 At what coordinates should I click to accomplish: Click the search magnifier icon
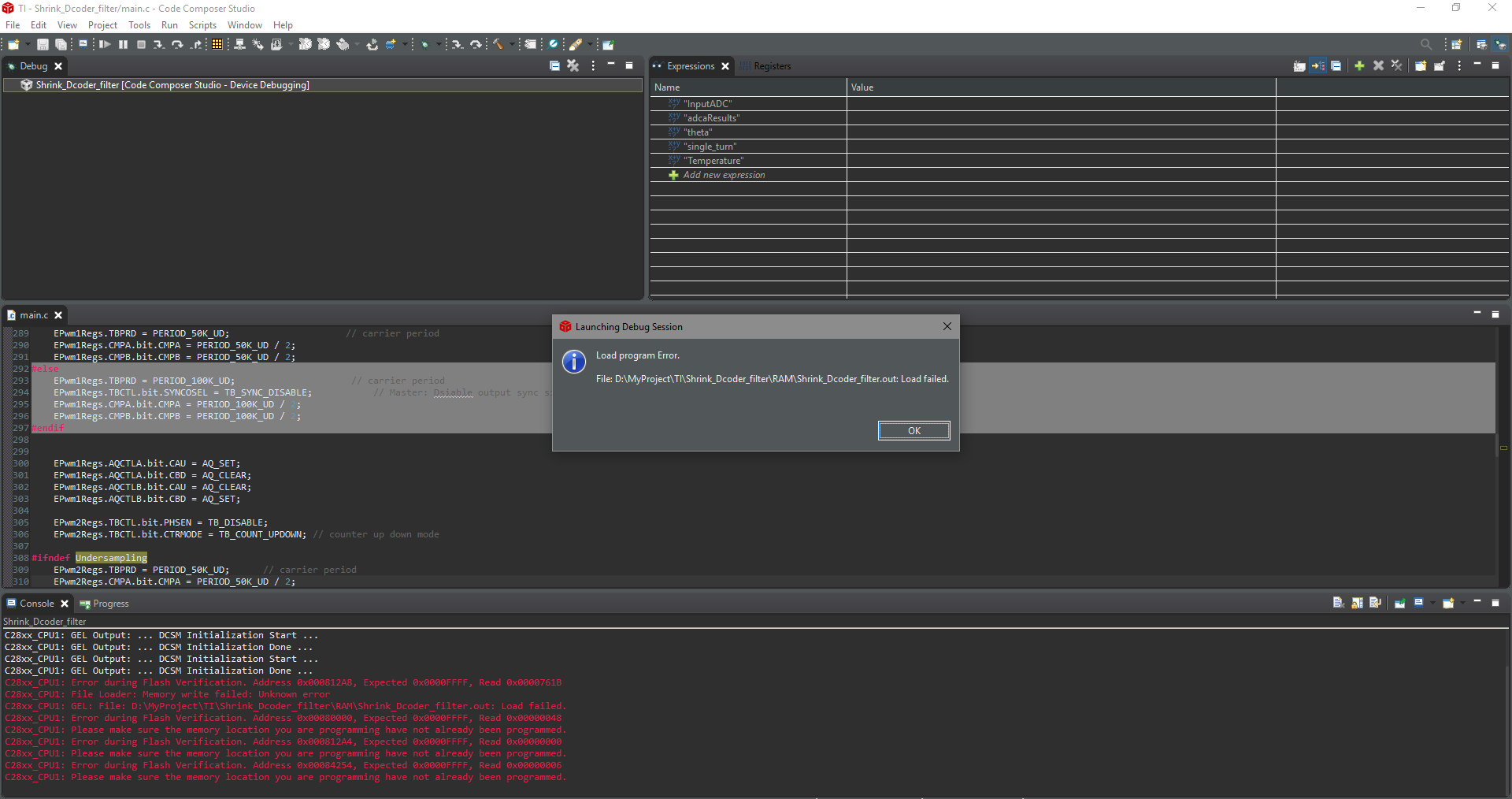click(1426, 45)
